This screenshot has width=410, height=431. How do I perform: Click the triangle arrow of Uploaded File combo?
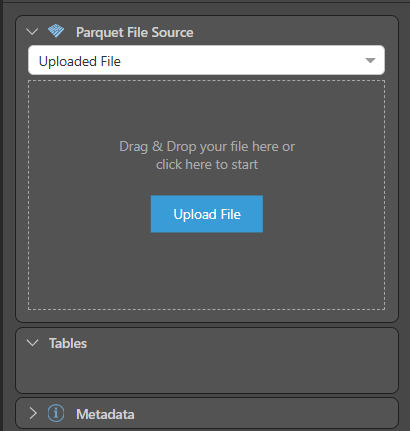(370, 60)
